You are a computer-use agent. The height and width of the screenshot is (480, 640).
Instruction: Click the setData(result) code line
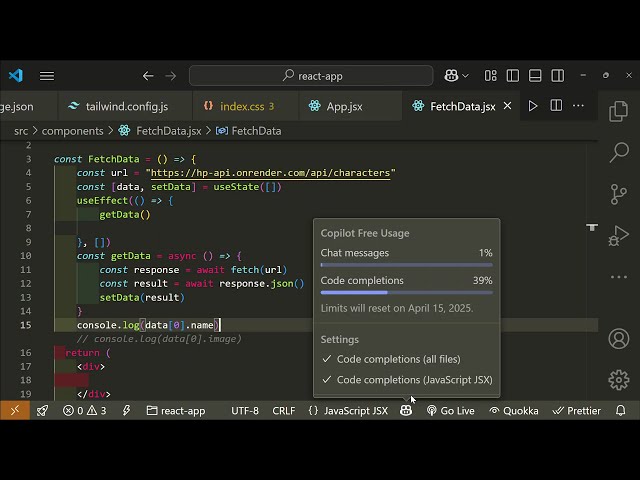click(142, 298)
